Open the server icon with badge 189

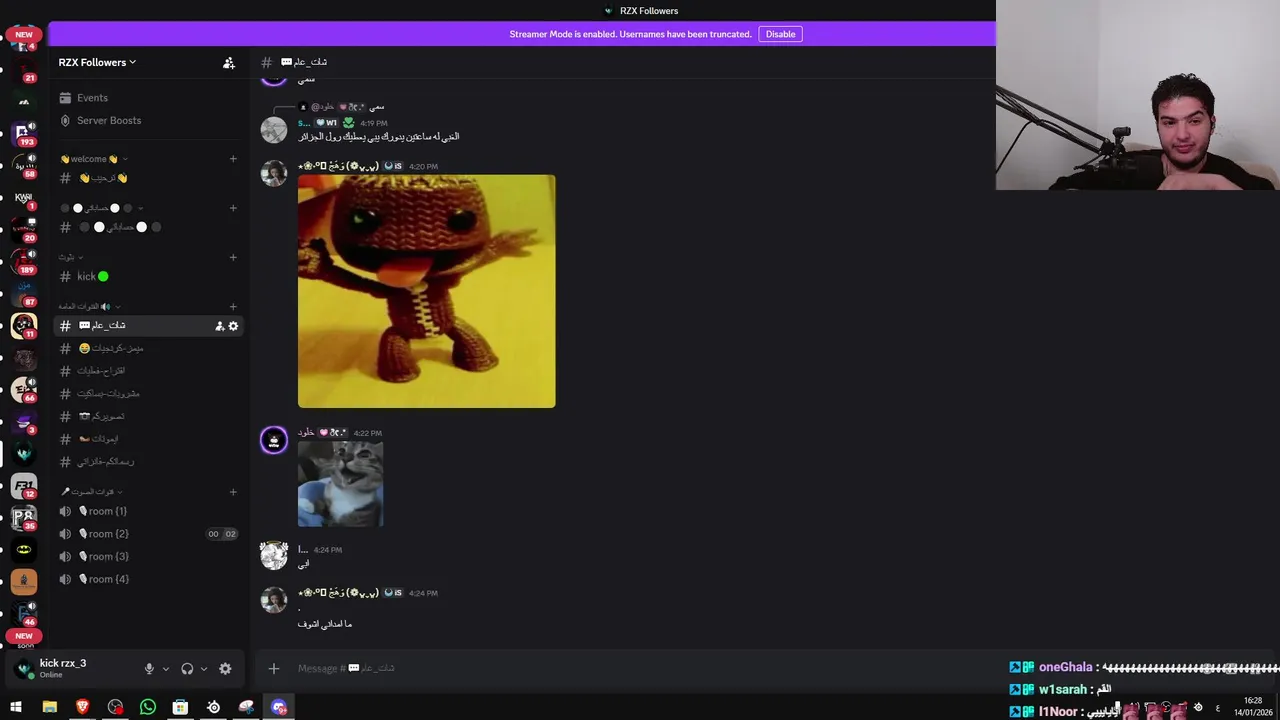click(x=24, y=261)
